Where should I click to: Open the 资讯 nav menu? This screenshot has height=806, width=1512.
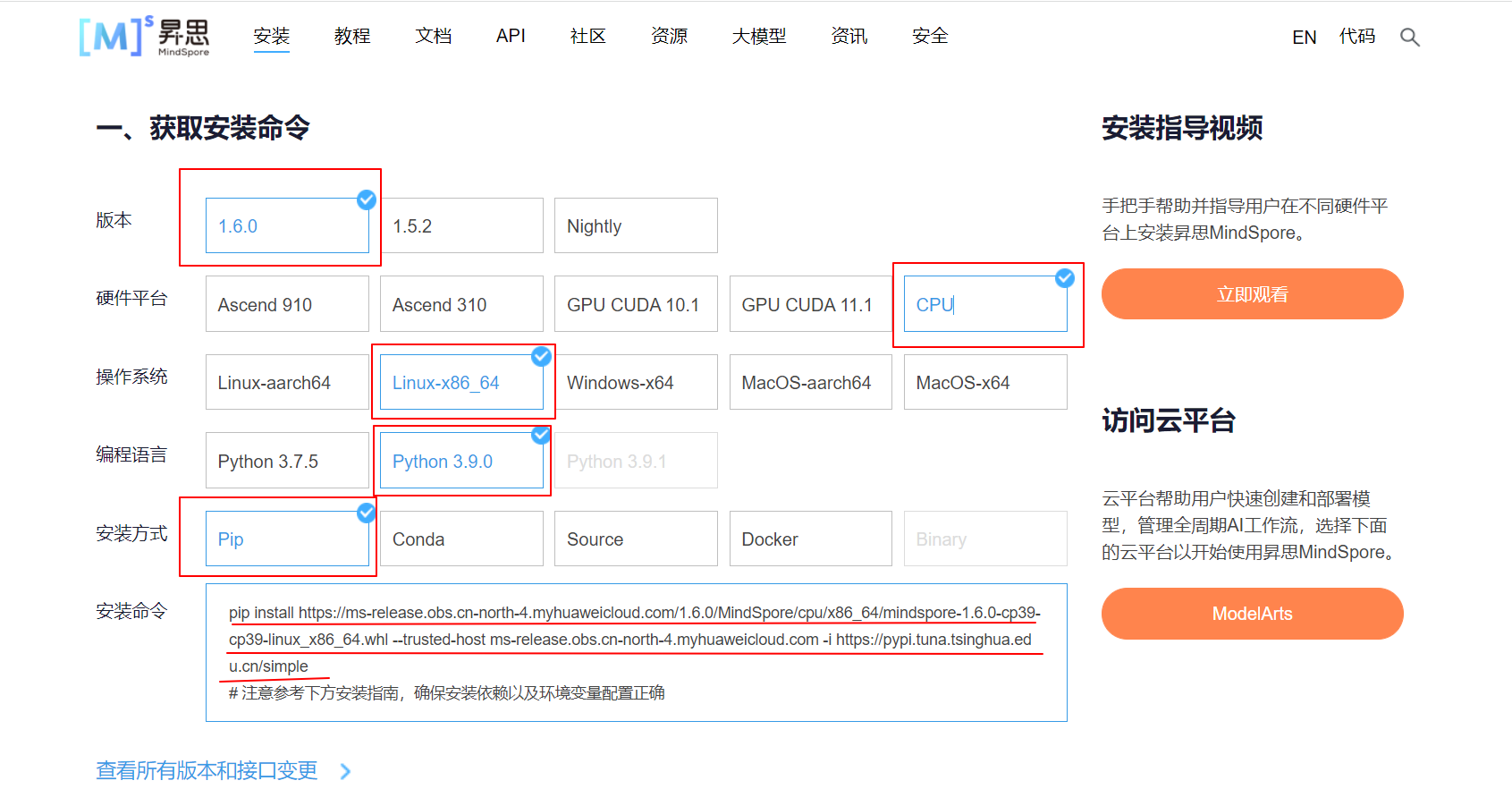coord(849,37)
